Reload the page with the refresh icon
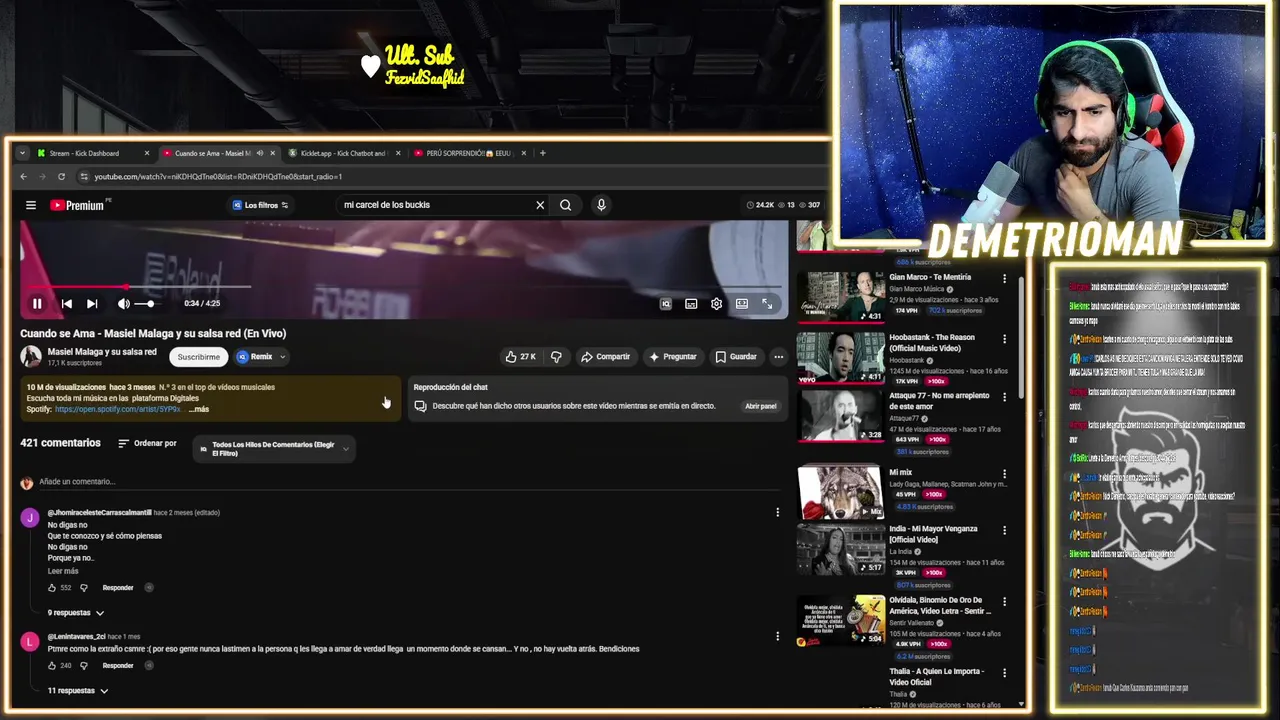Image resolution: width=1280 pixels, height=720 pixels. (61, 177)
